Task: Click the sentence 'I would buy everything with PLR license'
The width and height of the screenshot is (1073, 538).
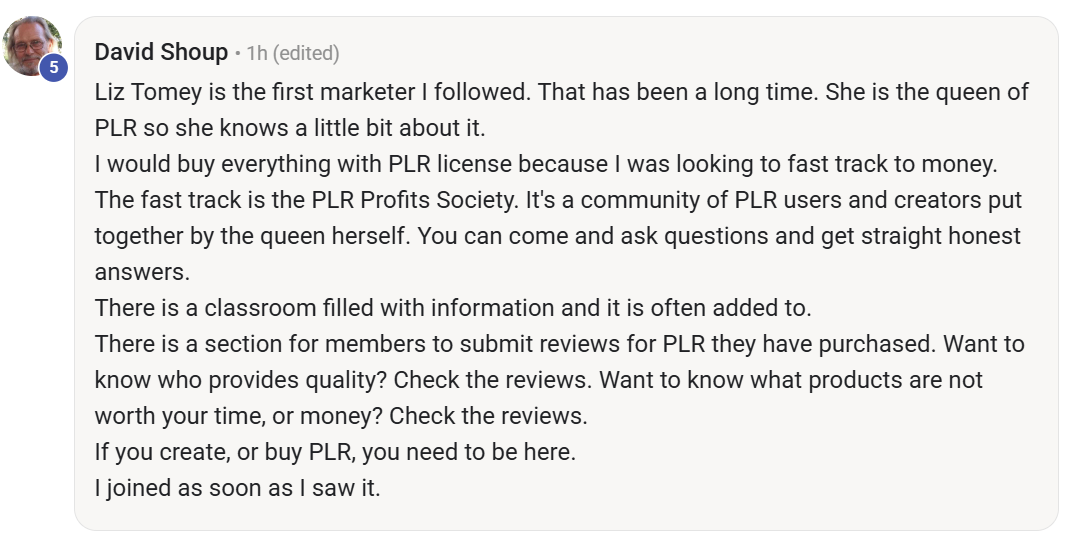Action: click(x=303, y=164)
